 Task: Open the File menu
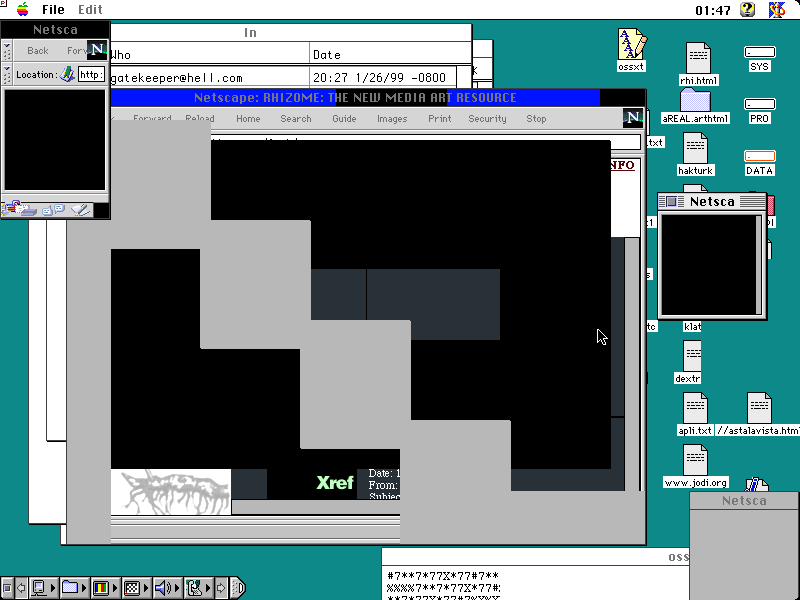(53, 9)
